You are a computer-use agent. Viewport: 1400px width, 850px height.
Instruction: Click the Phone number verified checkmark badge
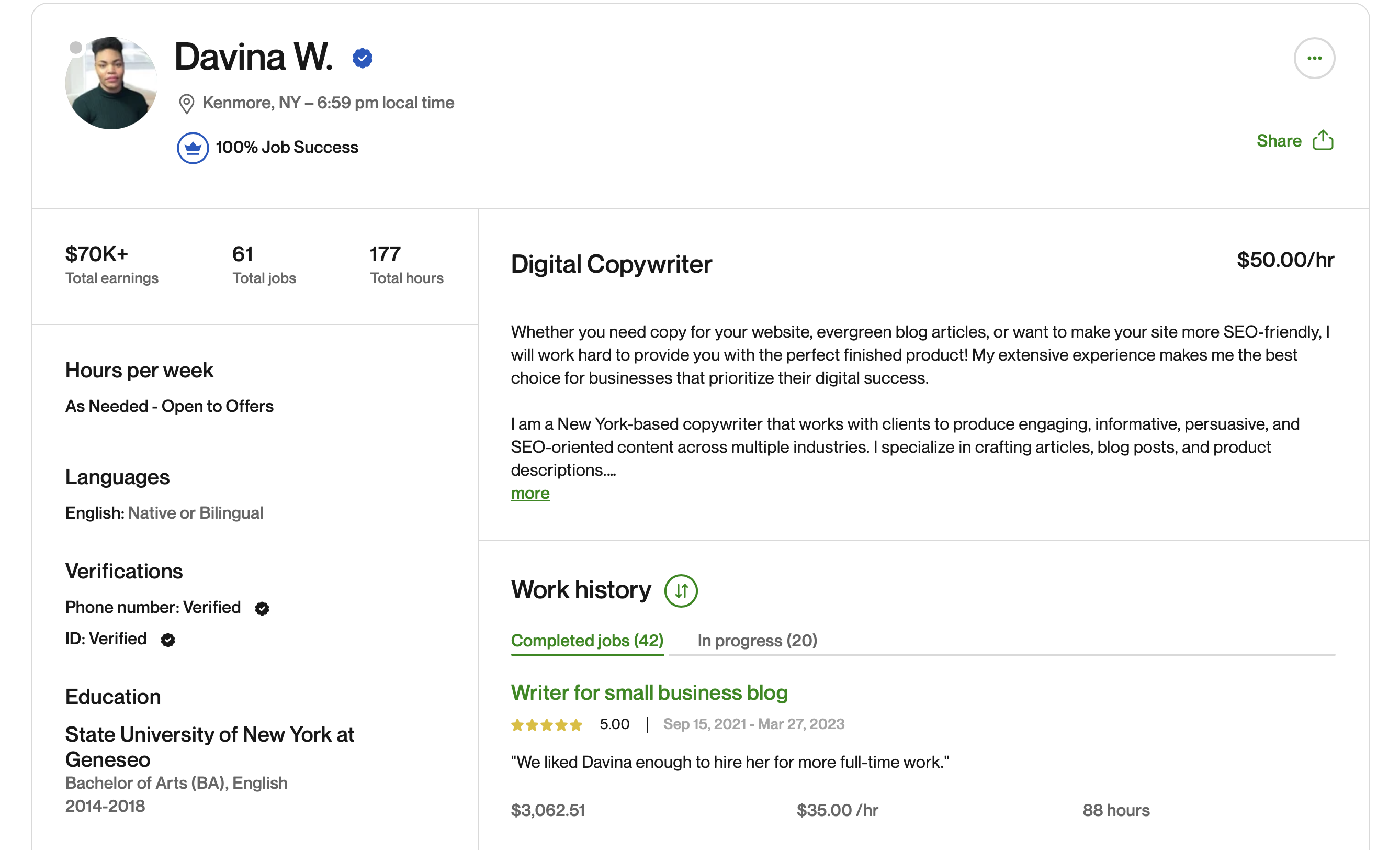[x=262, y=608]
